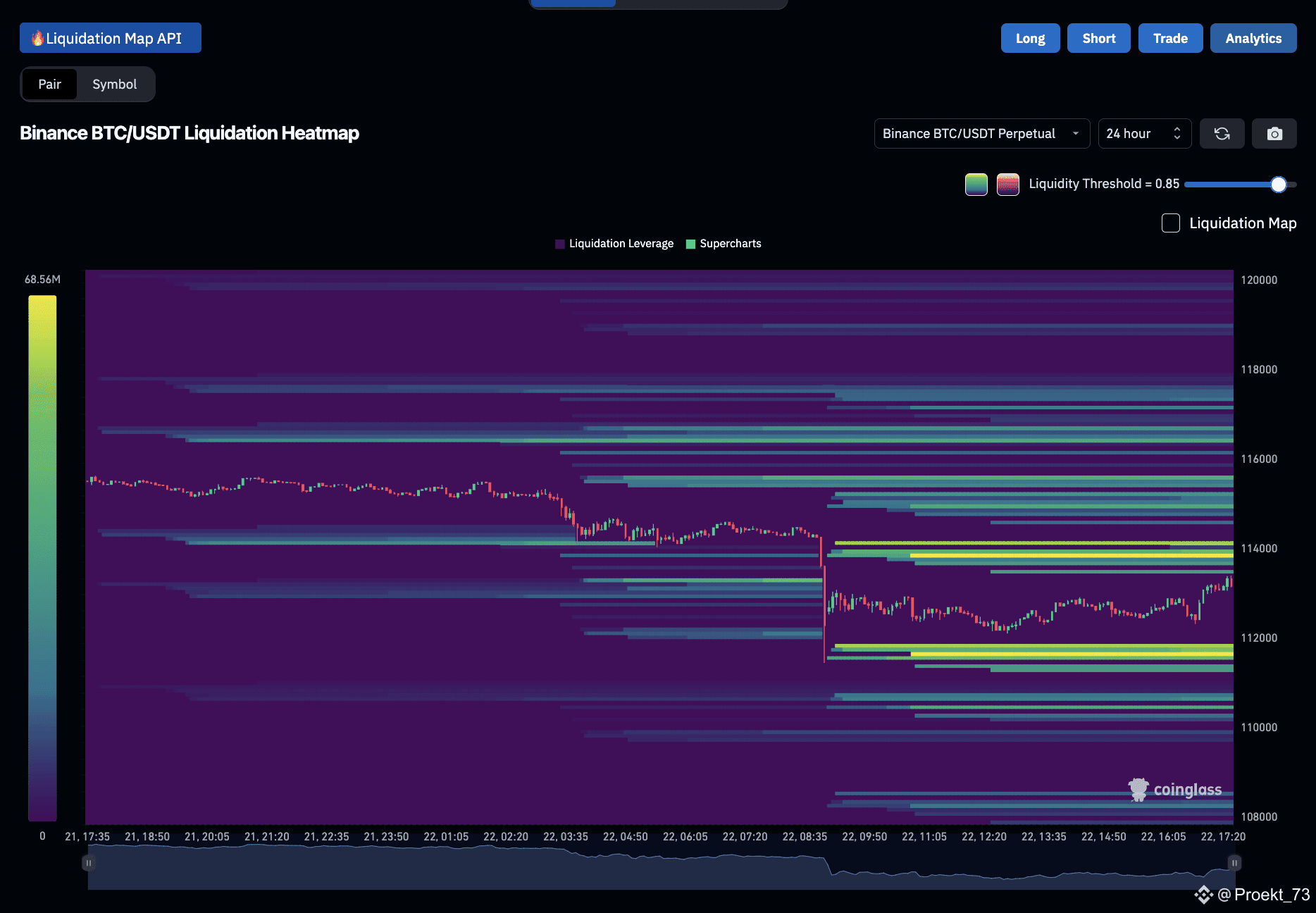Take a chart snapshot with camera icon
The image size is (1316, 913).
pos(1274,134)
